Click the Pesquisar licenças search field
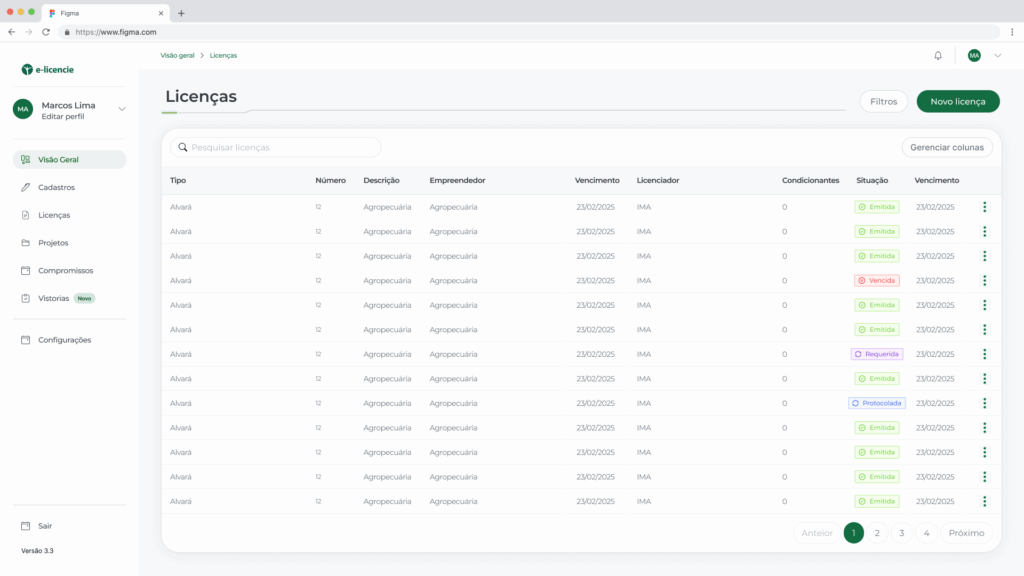1024x576 pixels. 280,147
